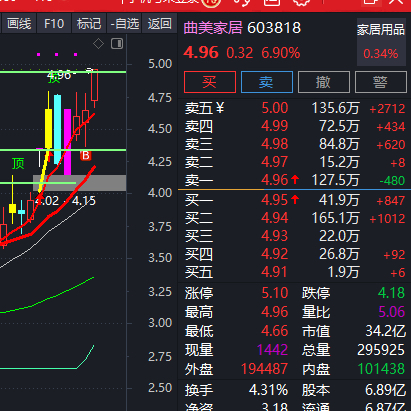Click the diamond marker icon above chart

point(98,44)
